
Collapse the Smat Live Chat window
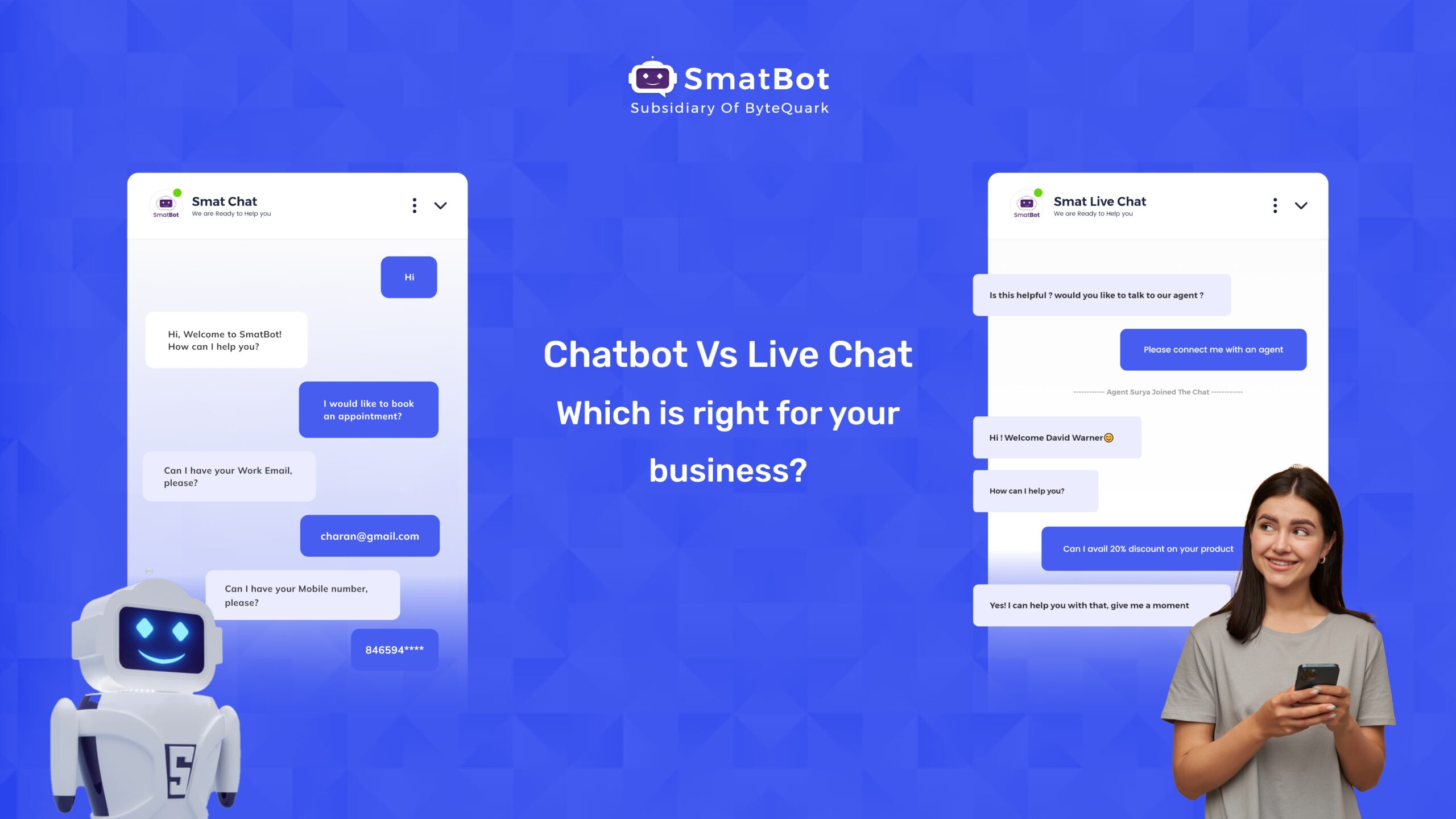pos(1302,206)
